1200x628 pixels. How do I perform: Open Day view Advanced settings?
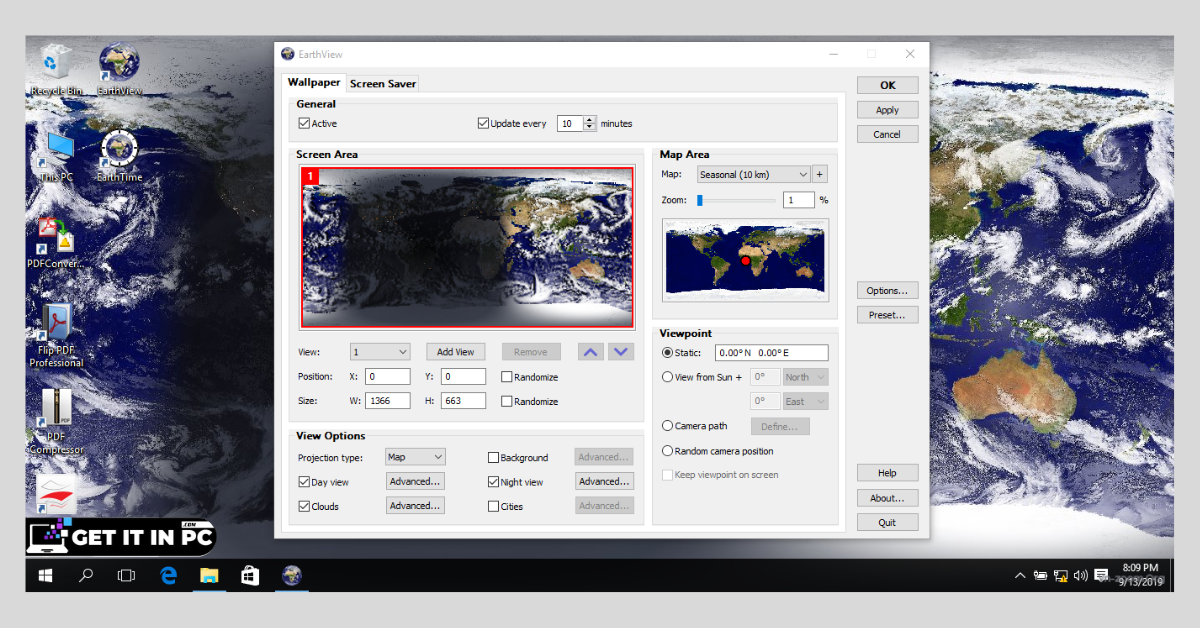(416, 481)
